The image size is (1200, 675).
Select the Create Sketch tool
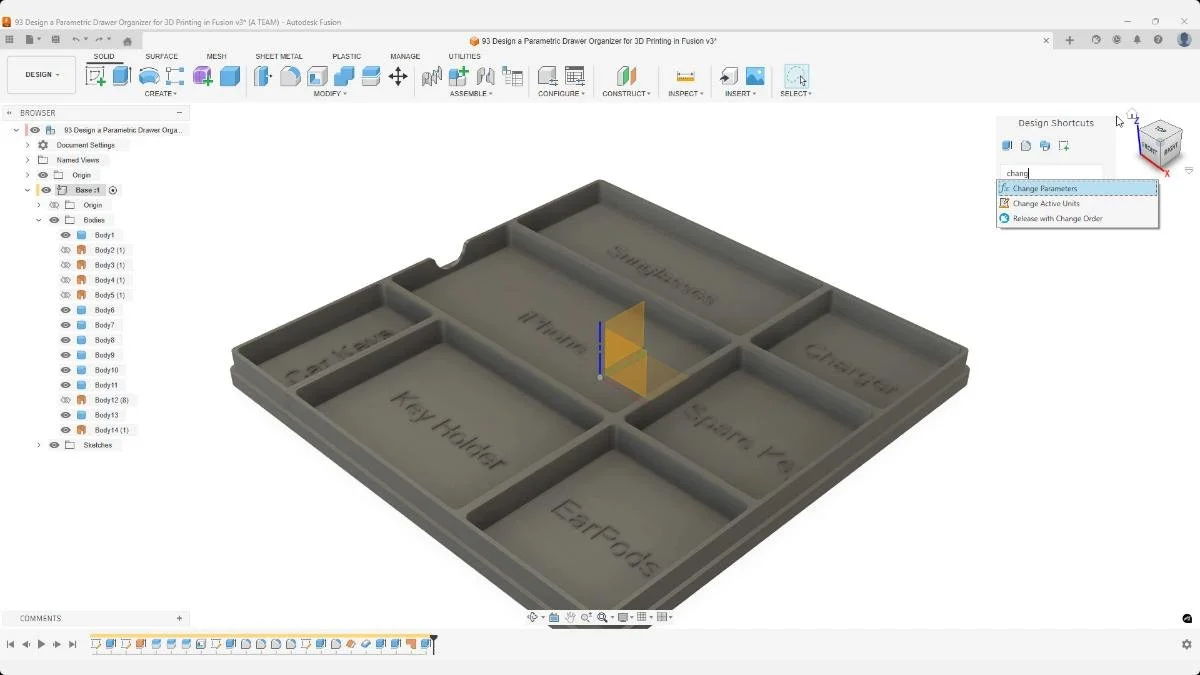click(x=96, y=76)
